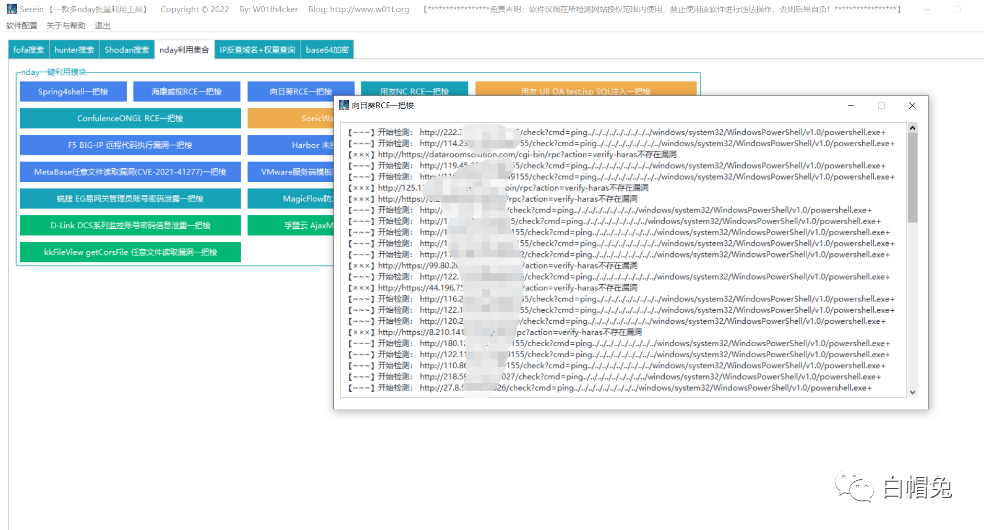Click the 用友NC RCE一把梭 button
Screen dimensions: 984x530
[x=414, y=89]
